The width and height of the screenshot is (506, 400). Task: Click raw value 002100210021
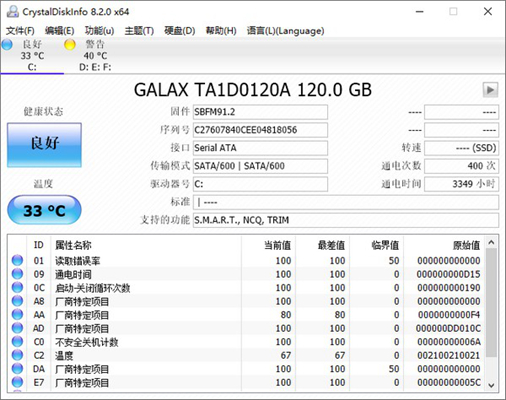pos(448,355)
